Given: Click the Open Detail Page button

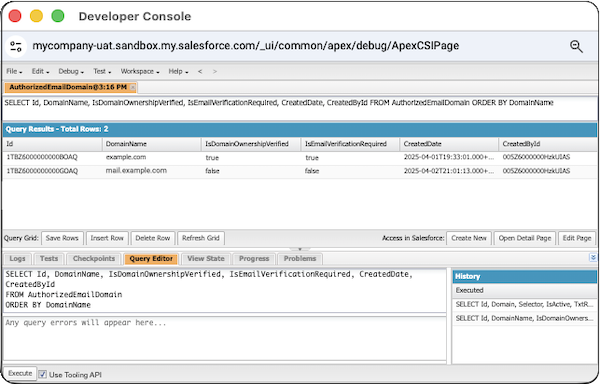Looking at the screenshot, I should 525,238.
